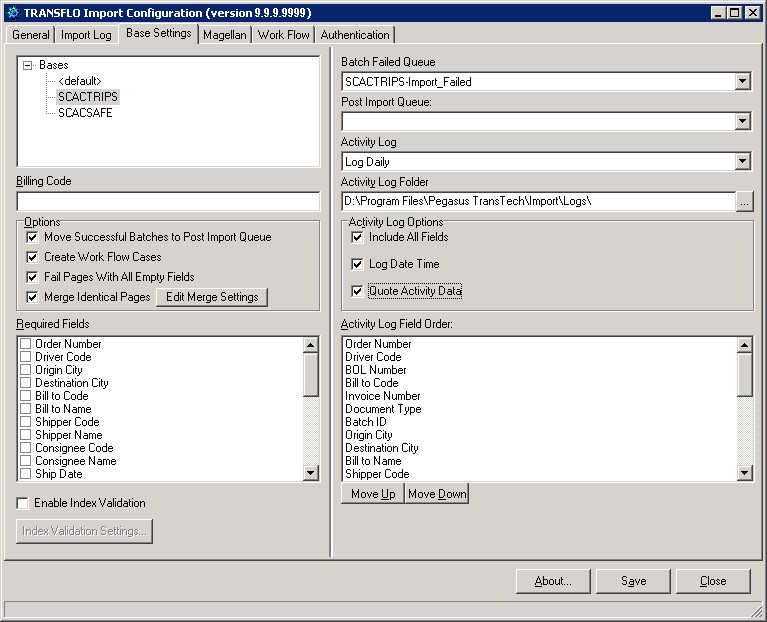Minimize the TRANSFLO window
Image resolution: width=767 pixels, height=622 pixels.
click(x=718, y=13)
